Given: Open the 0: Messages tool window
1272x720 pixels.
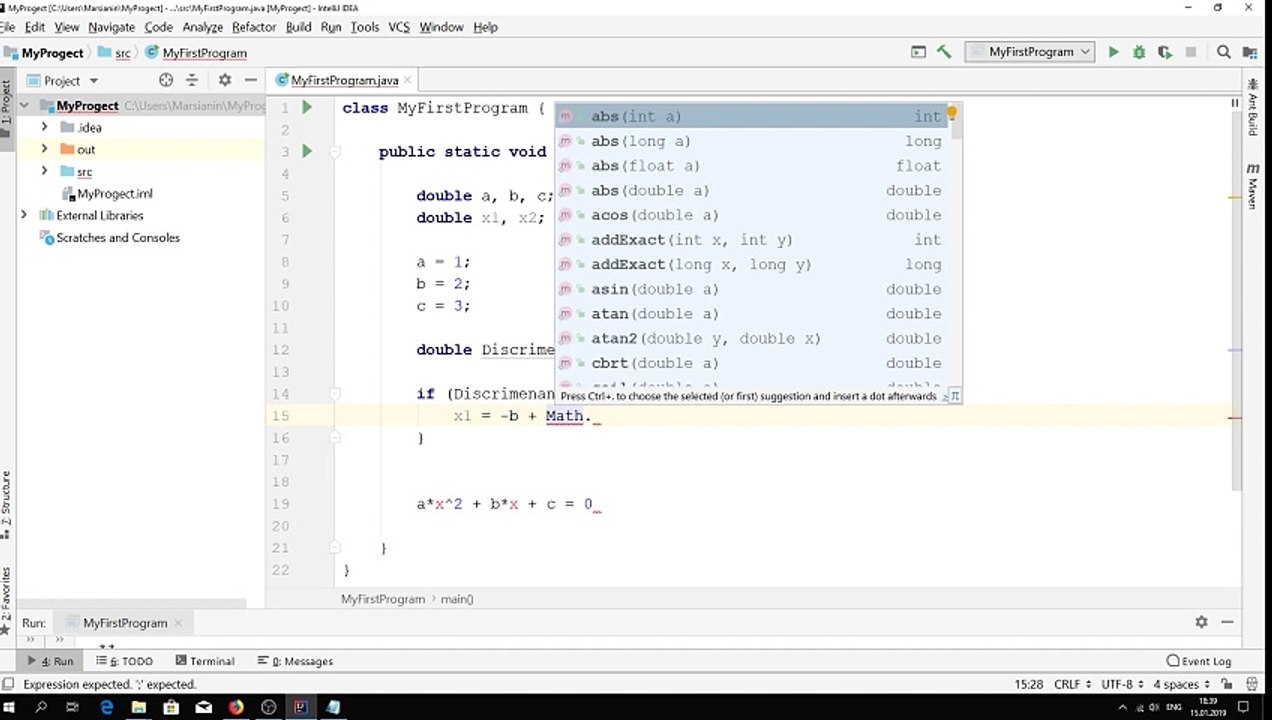Looking at the screenshot, I should pyautogui.click(x=295, y=661).
